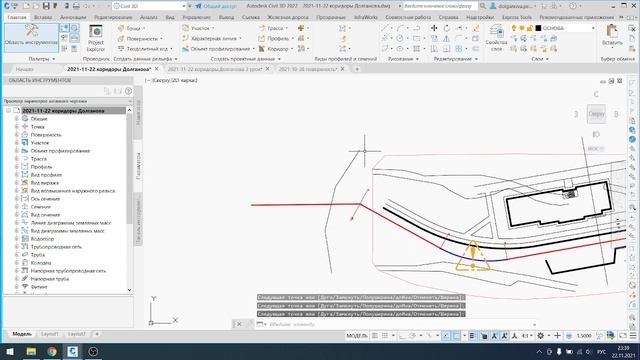Launch Project Explorer

[x=96, y=38]
